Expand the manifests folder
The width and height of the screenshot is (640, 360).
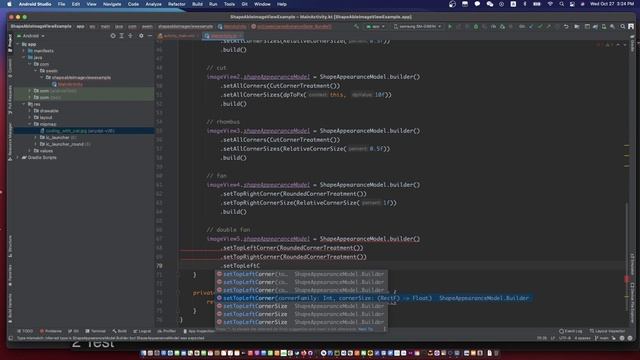tap(24, 51)
